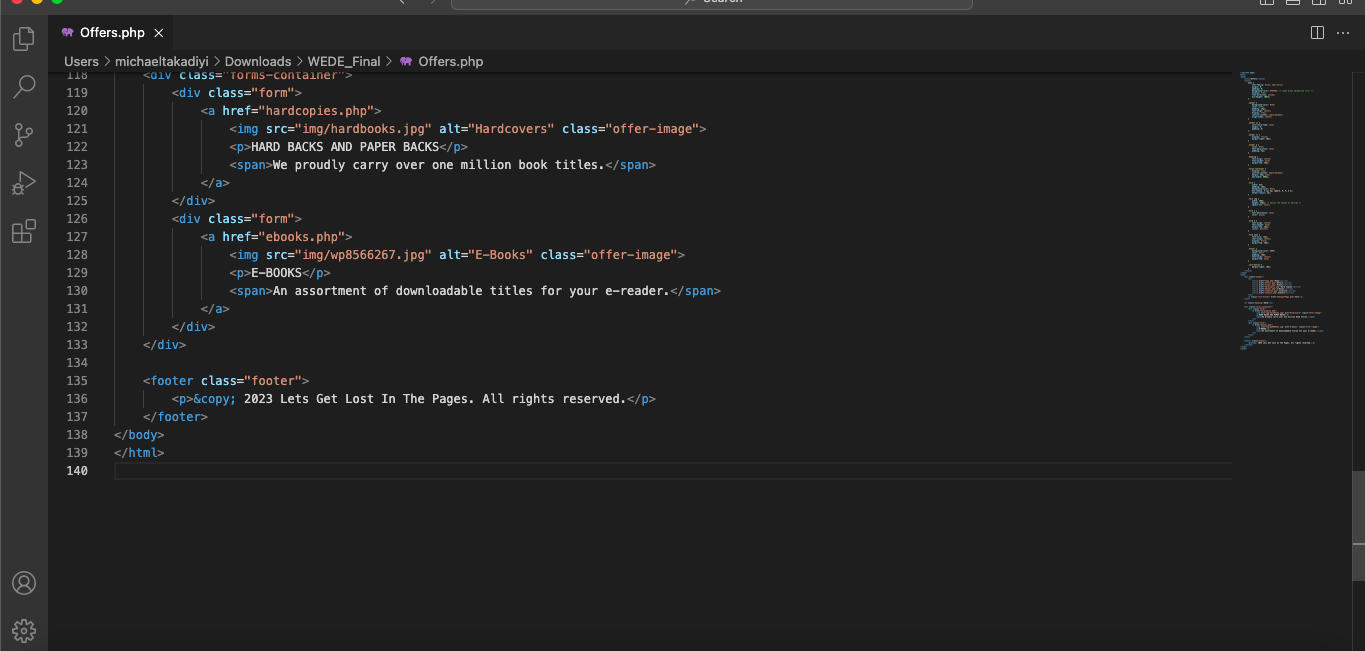This screenshot has height=651, width=1365.
Task: Open the Extensions view
Action: 24,231
